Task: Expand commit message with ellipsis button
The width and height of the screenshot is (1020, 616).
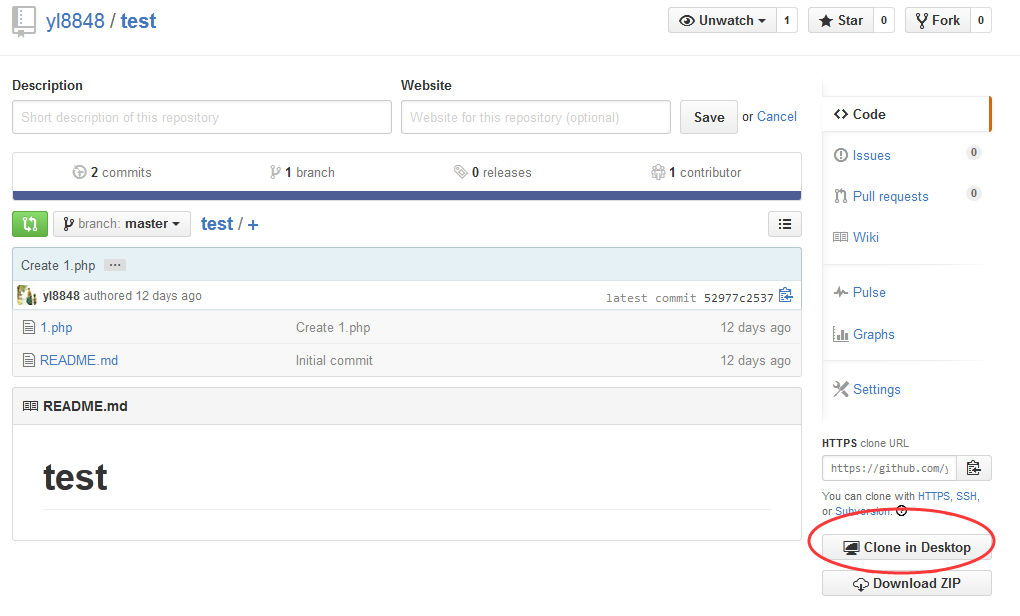Action: (x=115, y=265)
